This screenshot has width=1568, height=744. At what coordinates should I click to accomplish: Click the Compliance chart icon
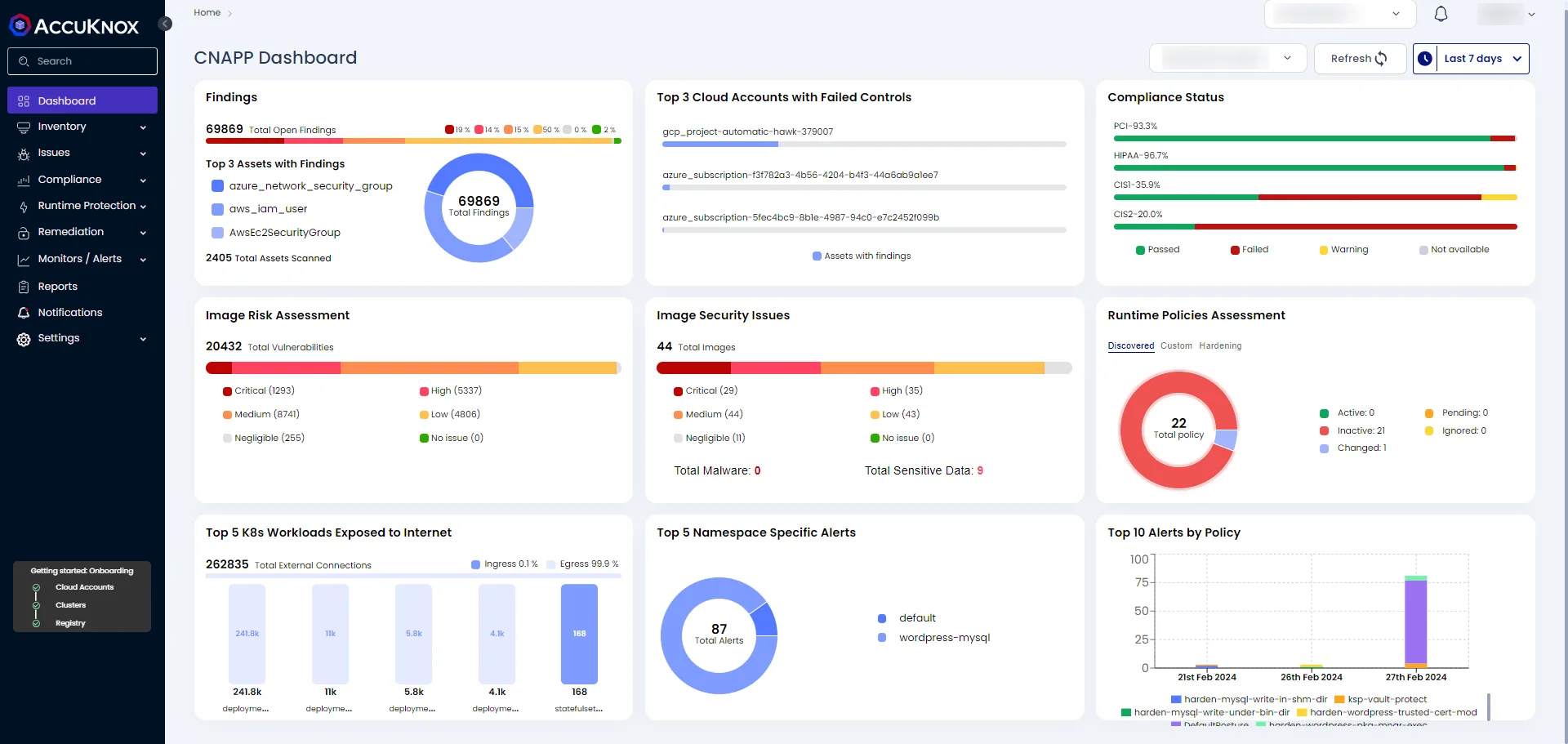(x=24, y=180)
